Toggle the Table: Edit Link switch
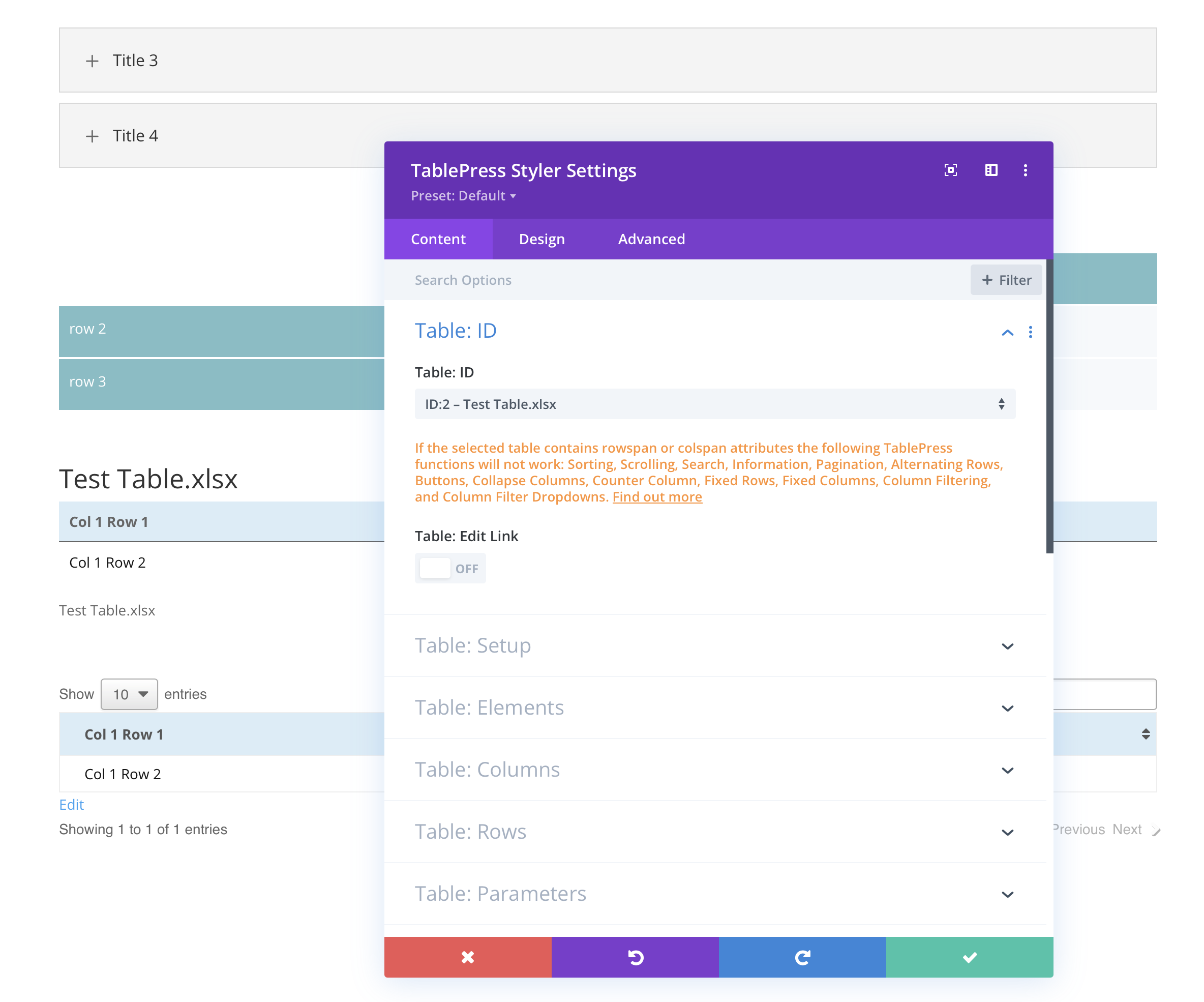The height and width of the screenshot is (1002, 1204). tap(450, 568)
